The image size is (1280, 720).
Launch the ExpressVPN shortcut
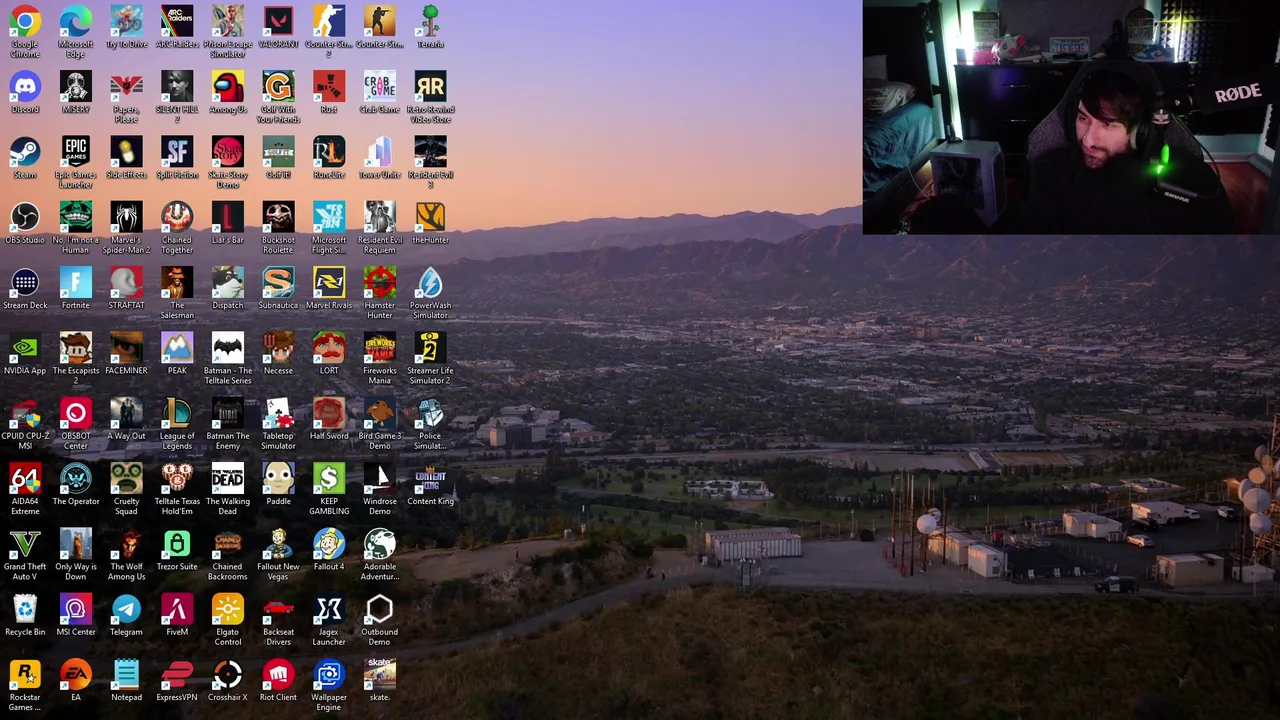pos(177,675)
